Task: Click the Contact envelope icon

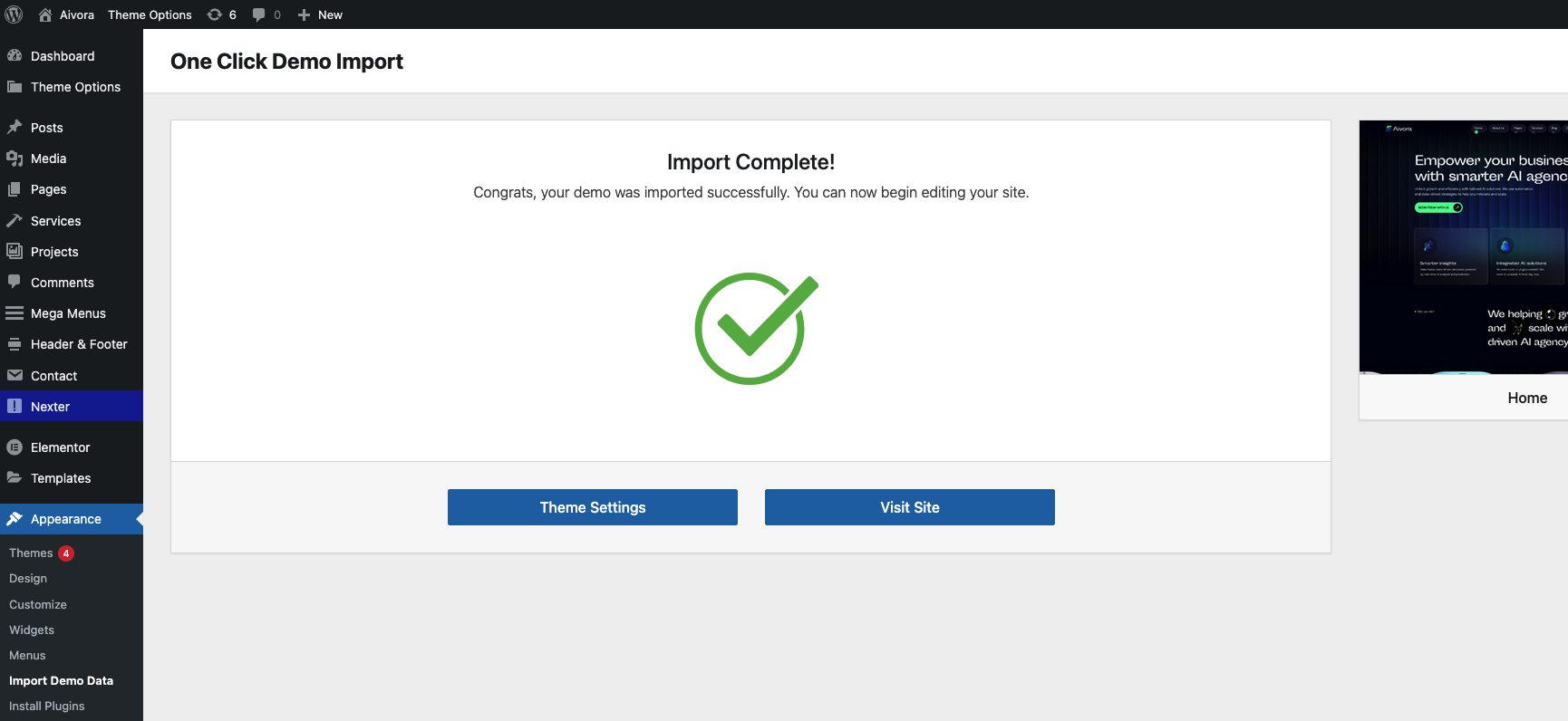Action: coord(15,376)
